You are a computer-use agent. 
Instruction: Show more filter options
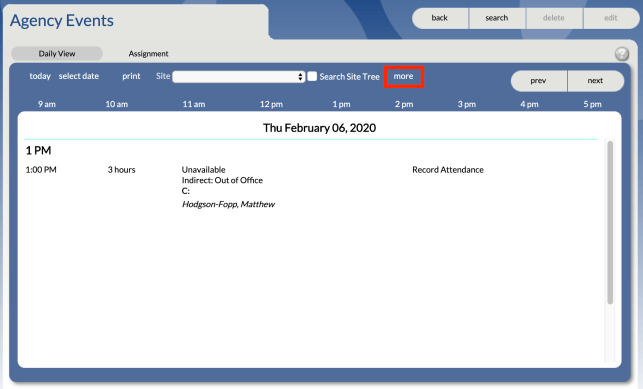[404, 76]
